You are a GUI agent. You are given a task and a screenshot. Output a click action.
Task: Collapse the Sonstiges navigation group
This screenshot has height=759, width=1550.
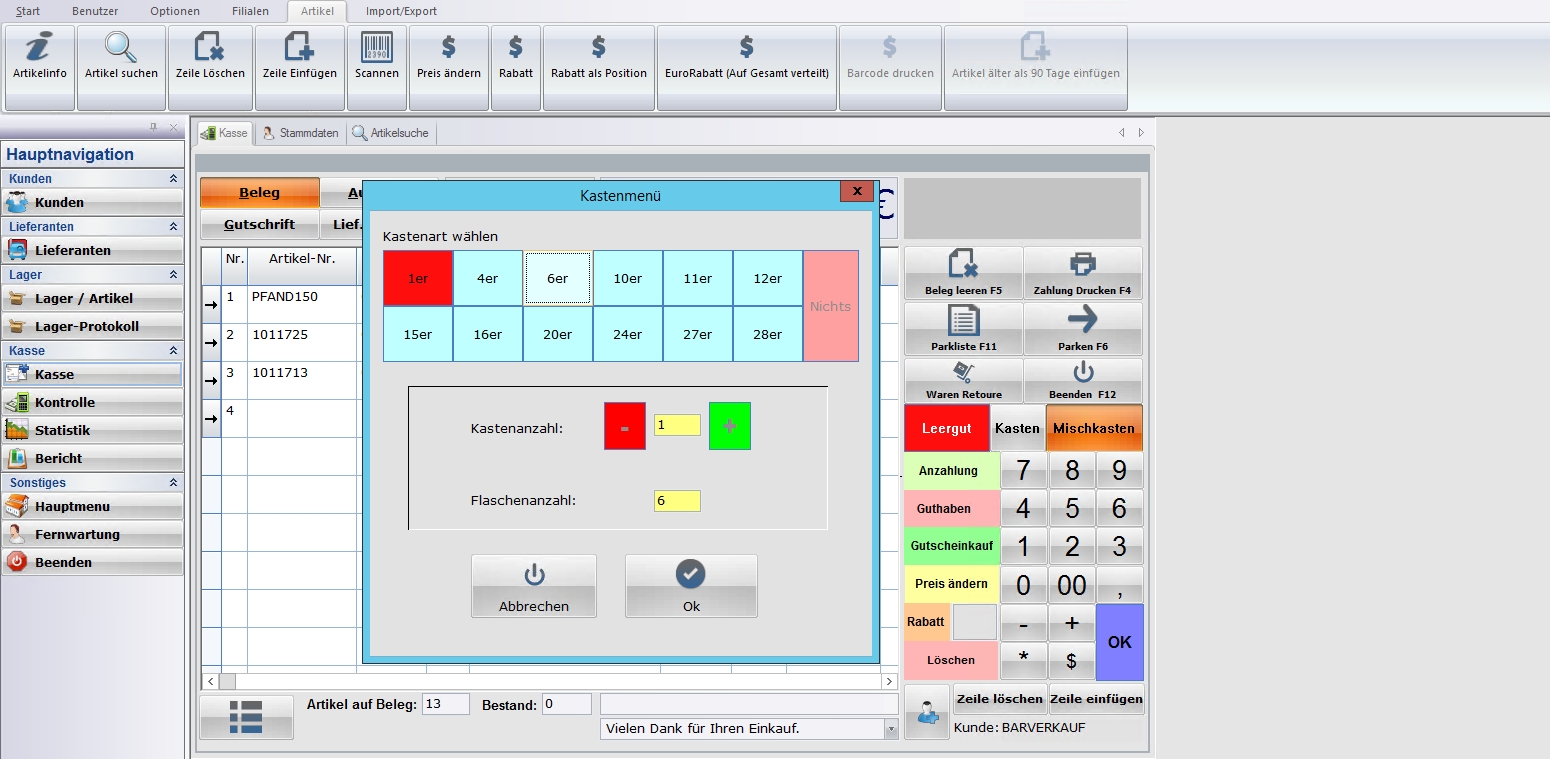pos(173,483)
